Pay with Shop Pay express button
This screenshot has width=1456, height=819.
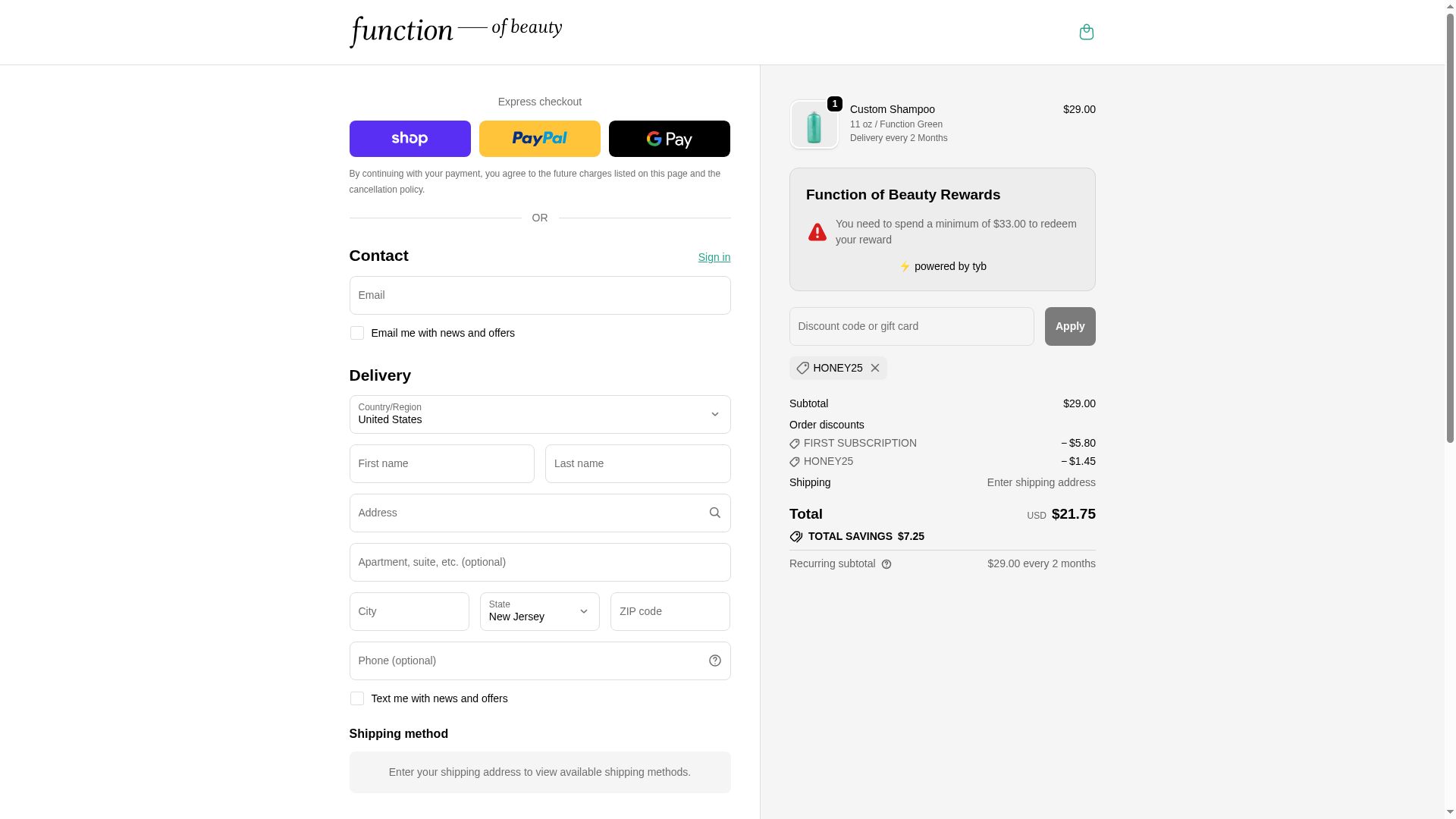(409, 139)
